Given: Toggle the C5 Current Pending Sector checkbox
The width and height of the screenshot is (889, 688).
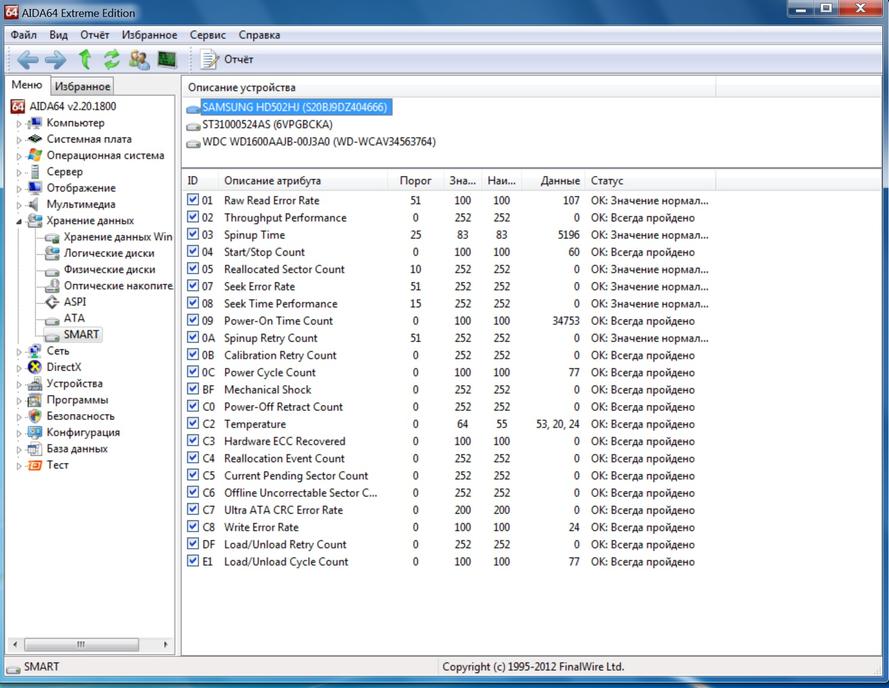Looking at the screenshot, I should pos(193,475).
